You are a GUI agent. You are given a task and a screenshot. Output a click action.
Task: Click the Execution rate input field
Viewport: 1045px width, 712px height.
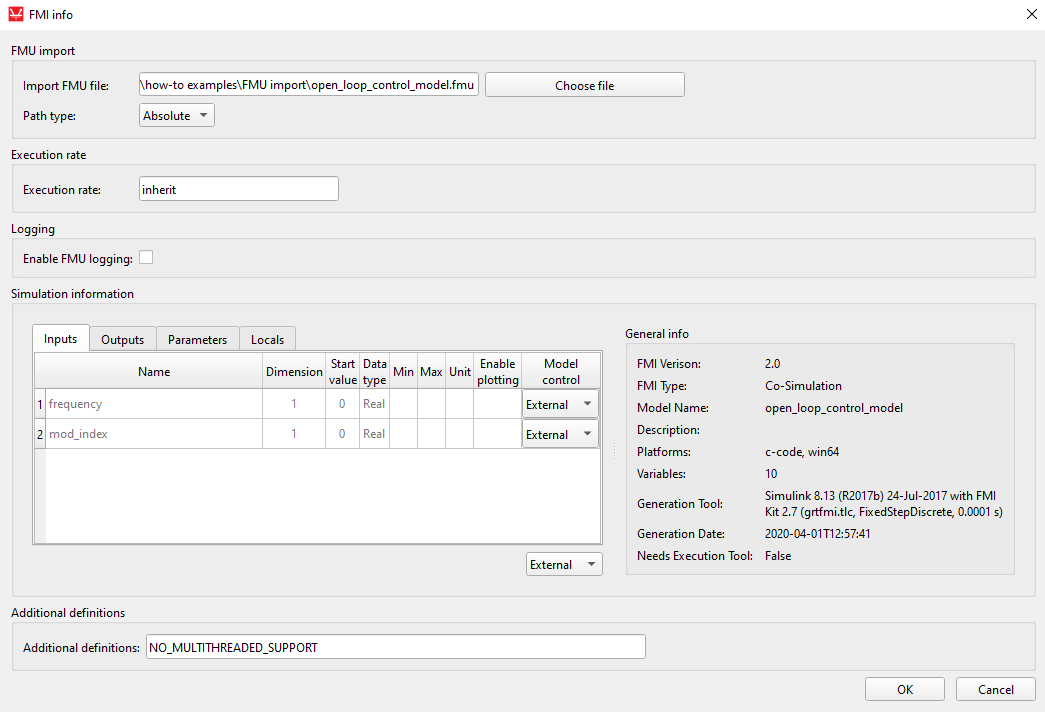coord(238,189)
